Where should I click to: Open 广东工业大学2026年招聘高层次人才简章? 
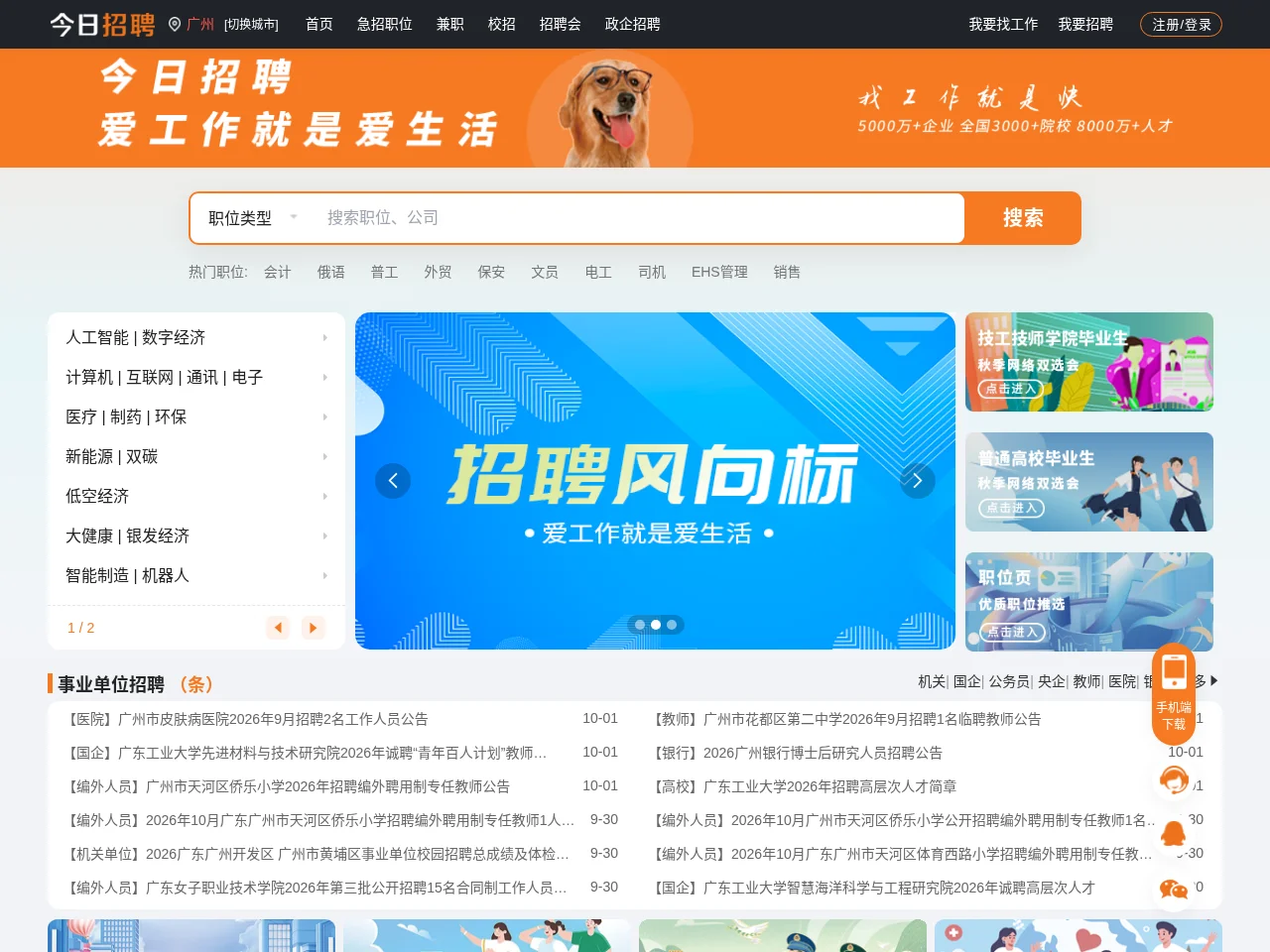(803, 786)
